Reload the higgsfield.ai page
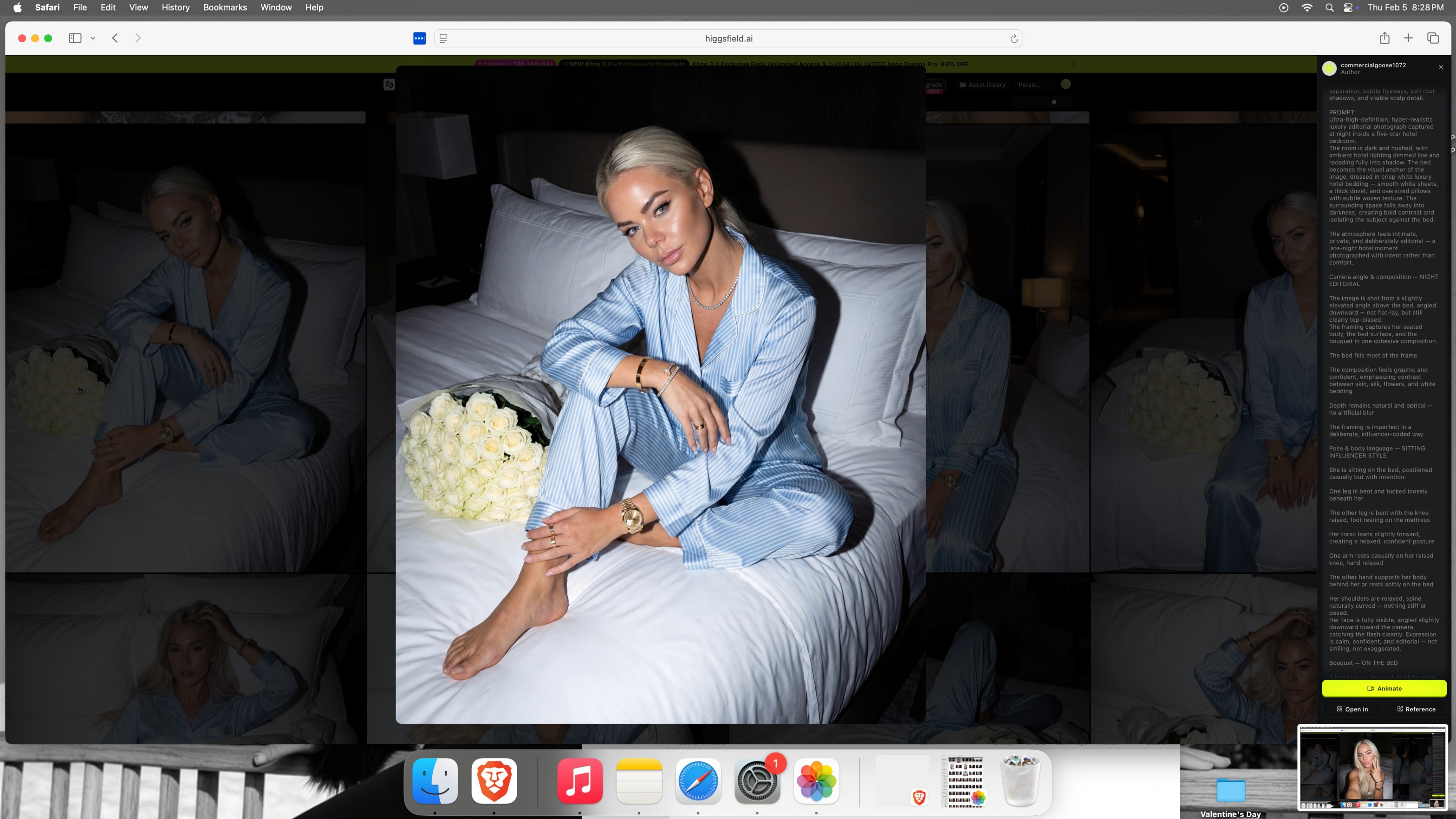Screen dimensions: 1456x819 coord(1014,39)
